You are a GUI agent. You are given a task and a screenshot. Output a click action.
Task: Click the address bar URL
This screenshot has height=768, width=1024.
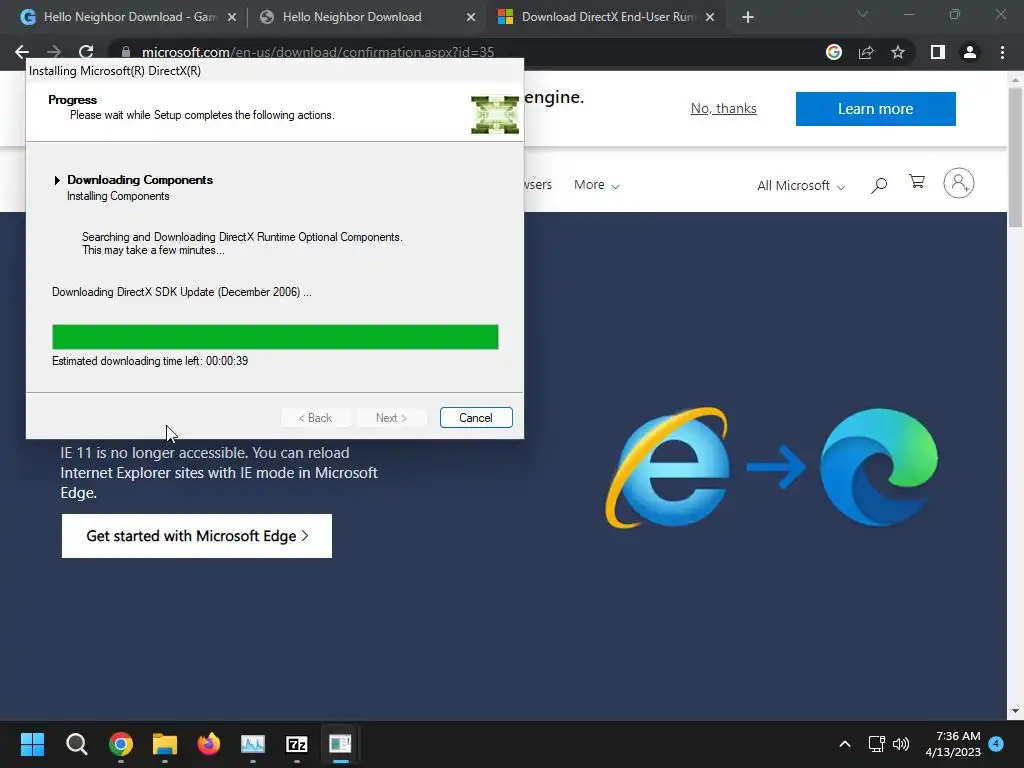[317, 52]
